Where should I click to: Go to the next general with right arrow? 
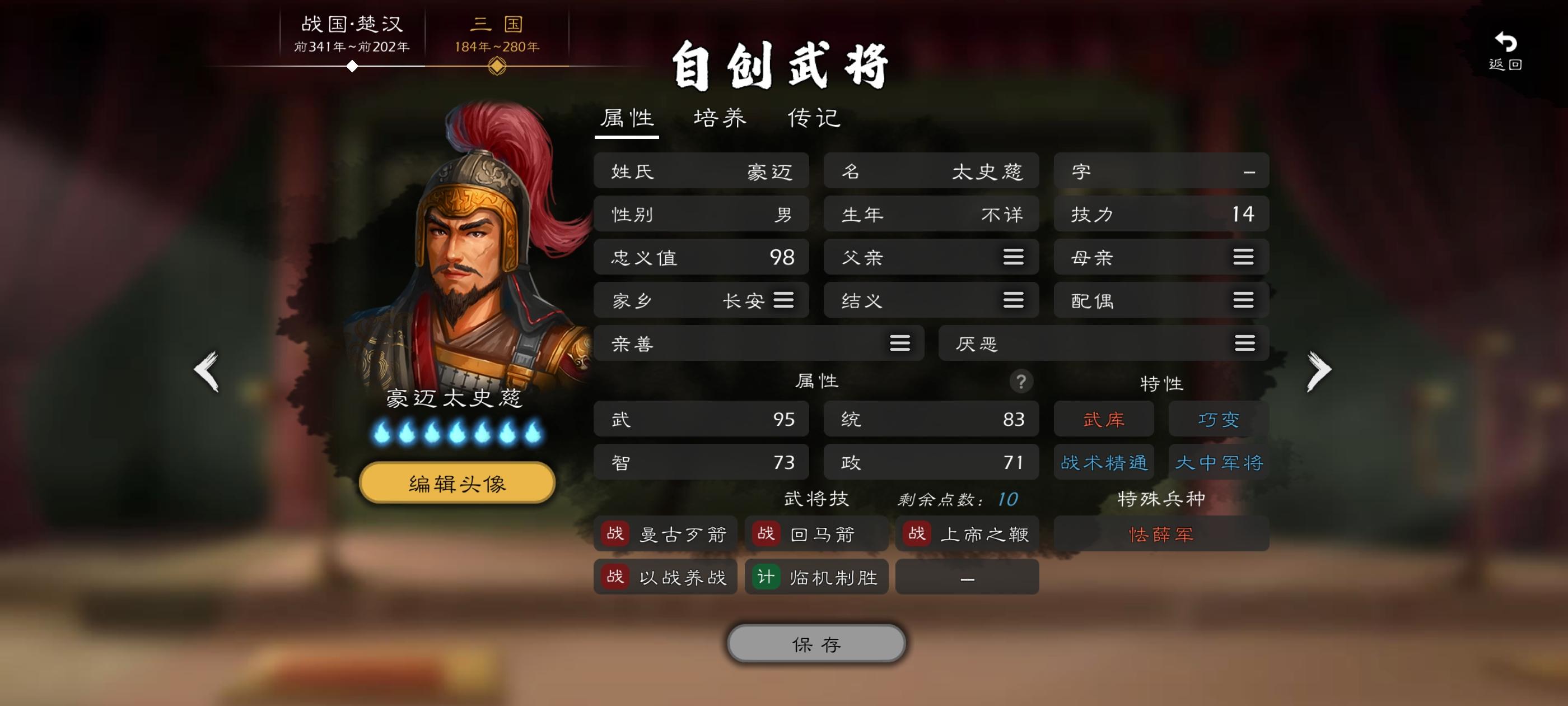point(1319,370)
